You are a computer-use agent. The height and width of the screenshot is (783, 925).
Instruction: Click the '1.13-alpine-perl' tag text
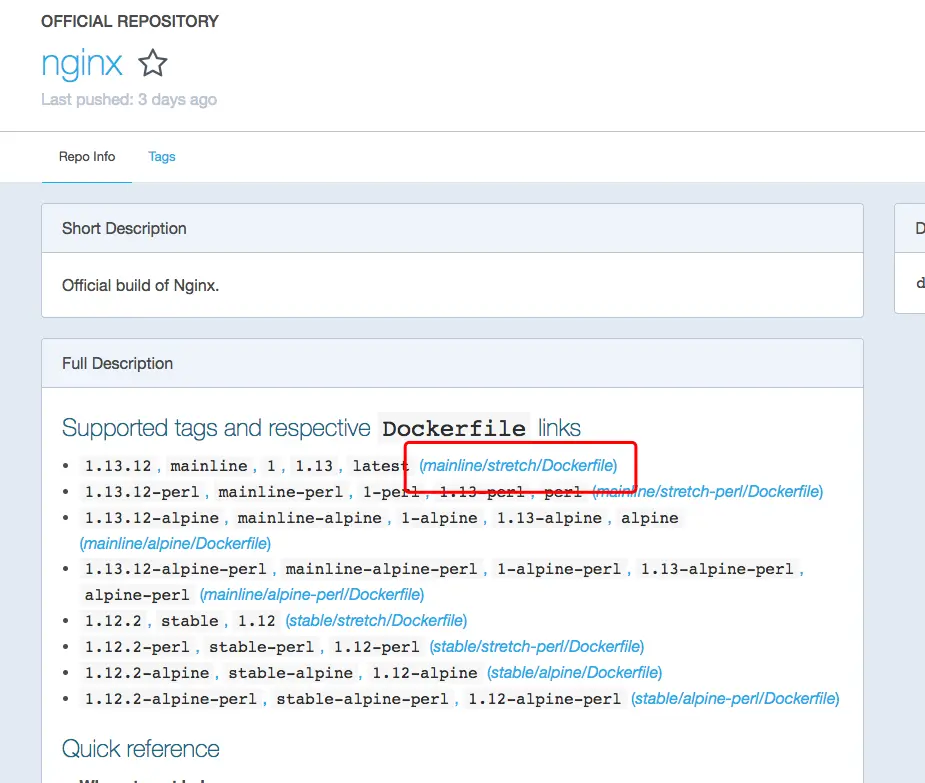(x=717, y=569)
